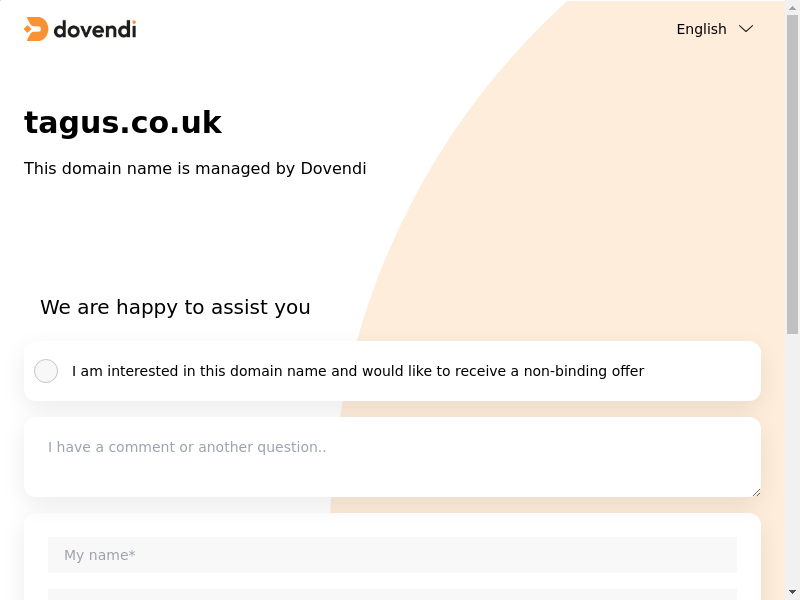Click the tagus.co.uk domain heading
Viewport: 800px width, 600px height.
(x=123, y=122)
